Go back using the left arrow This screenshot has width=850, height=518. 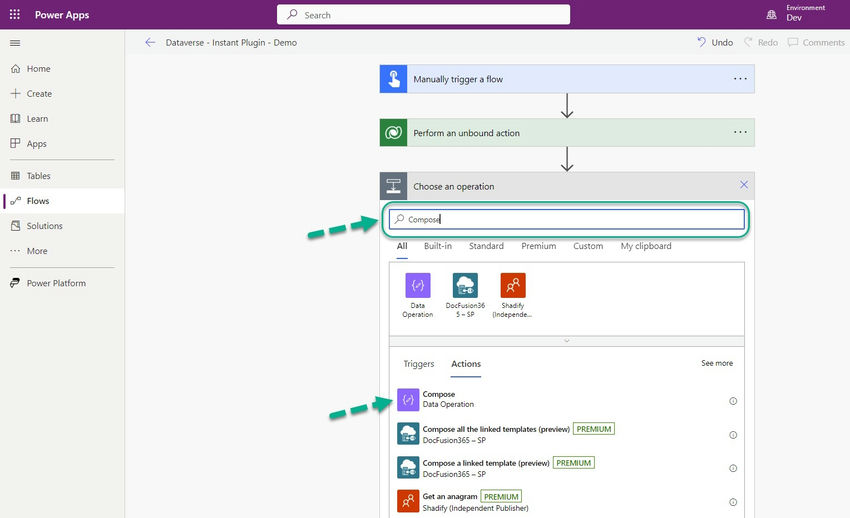coord(150,42)
